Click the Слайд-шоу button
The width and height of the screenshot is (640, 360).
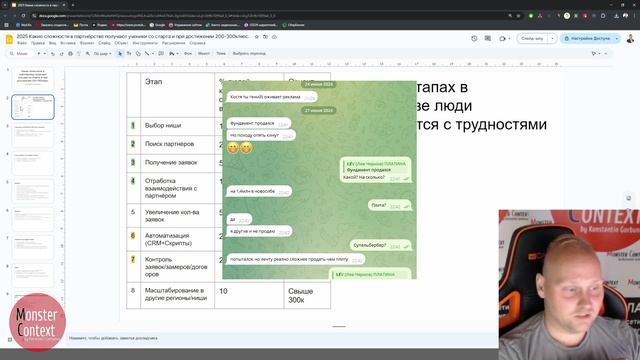[x=532, y=38]
